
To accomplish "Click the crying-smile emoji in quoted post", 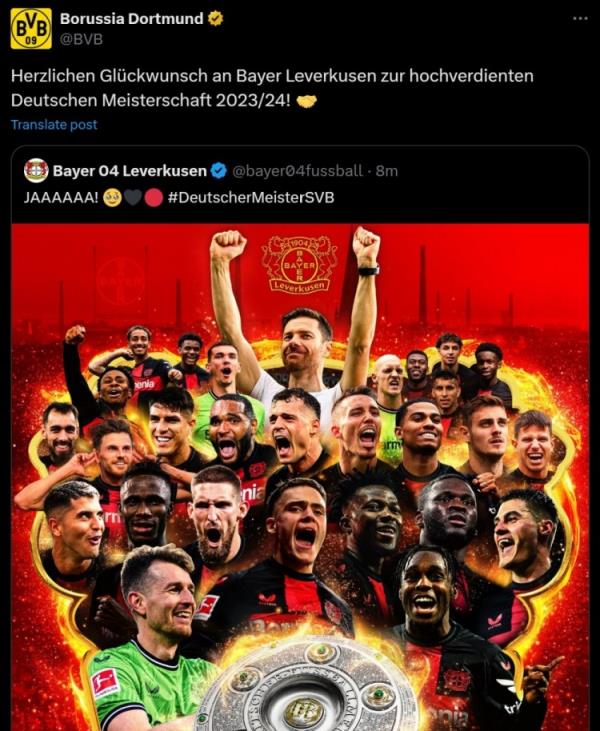I will point(112,198).
